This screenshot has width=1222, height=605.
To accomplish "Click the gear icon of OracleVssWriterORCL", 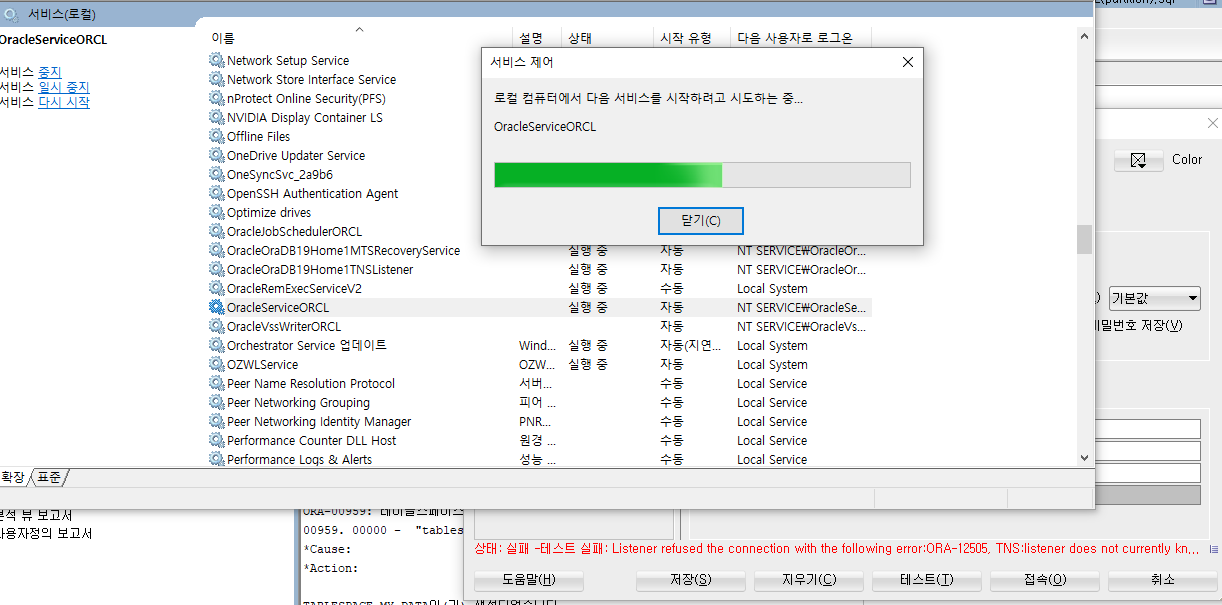I will point(216,327).
